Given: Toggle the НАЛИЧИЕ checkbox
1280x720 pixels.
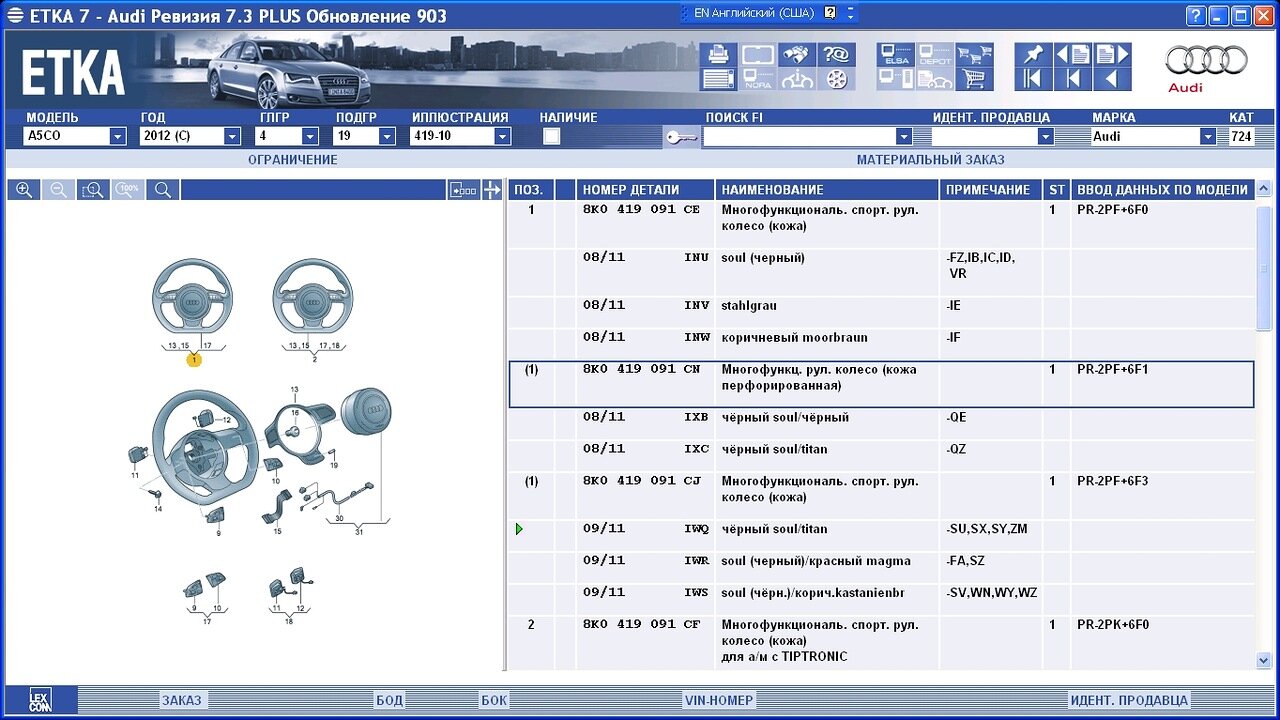Looking at the screenshot, I should pos(552,137).
